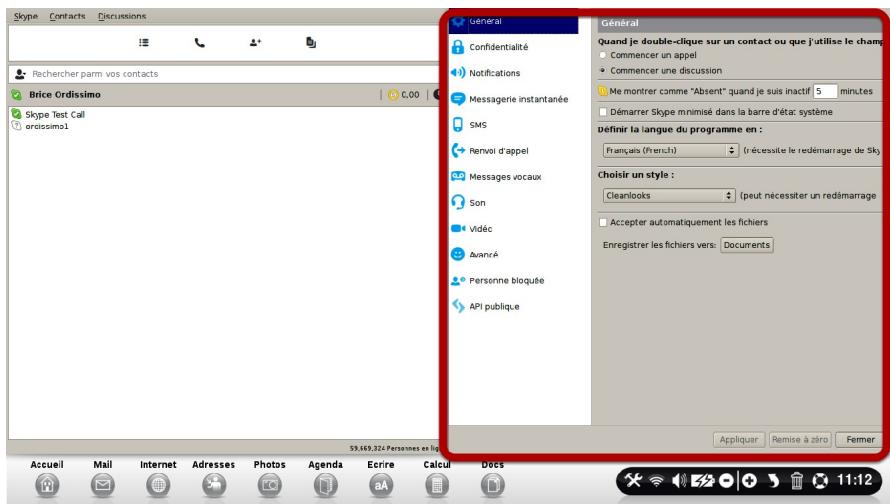Click the mobile phone icon for SMS
The image size is (890, 504).
tap(457, 124)
